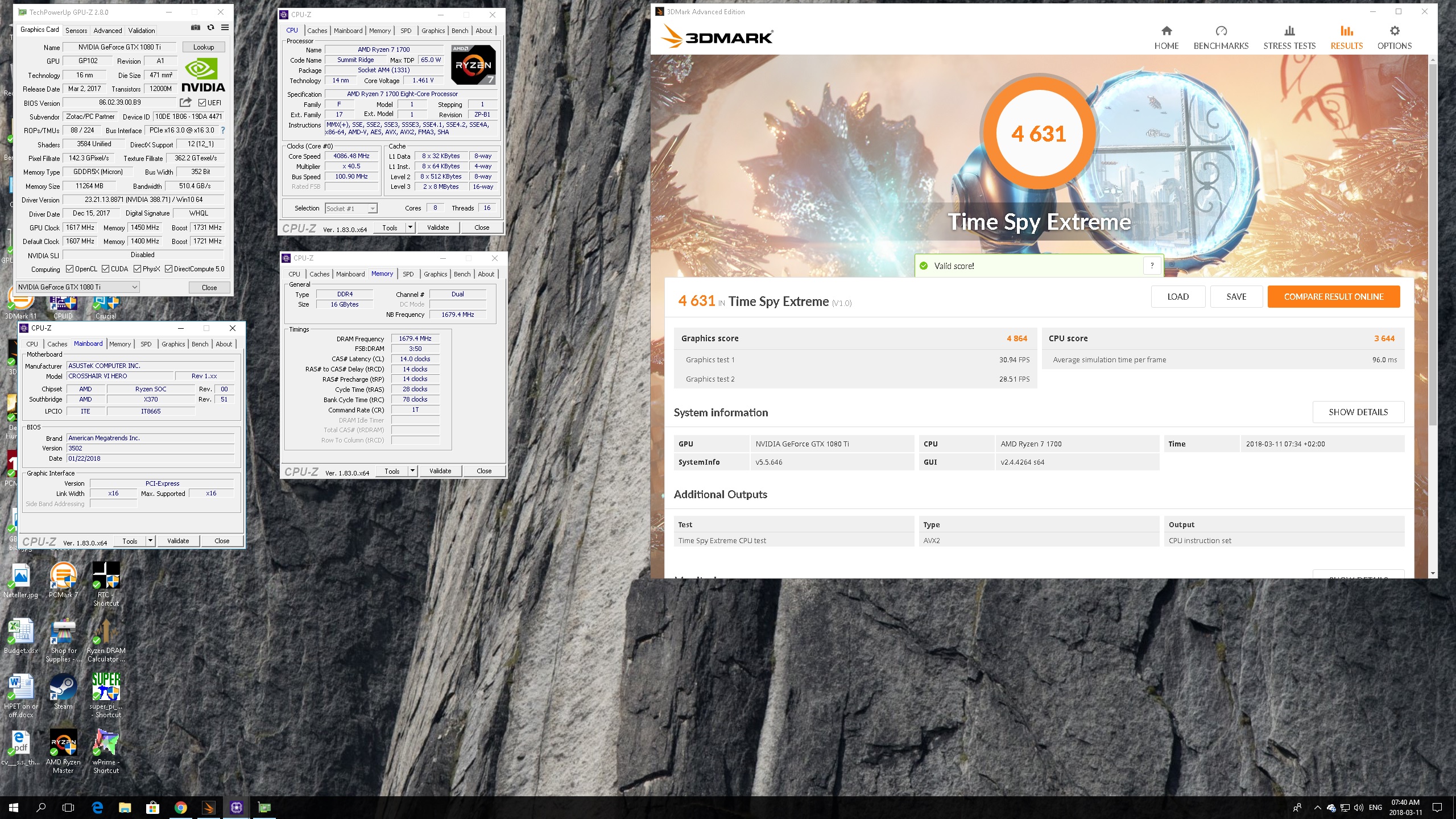Open the Budget.xlsx desktop file
The height and width of the screenshot is (819, 1456).
[21, 636]
